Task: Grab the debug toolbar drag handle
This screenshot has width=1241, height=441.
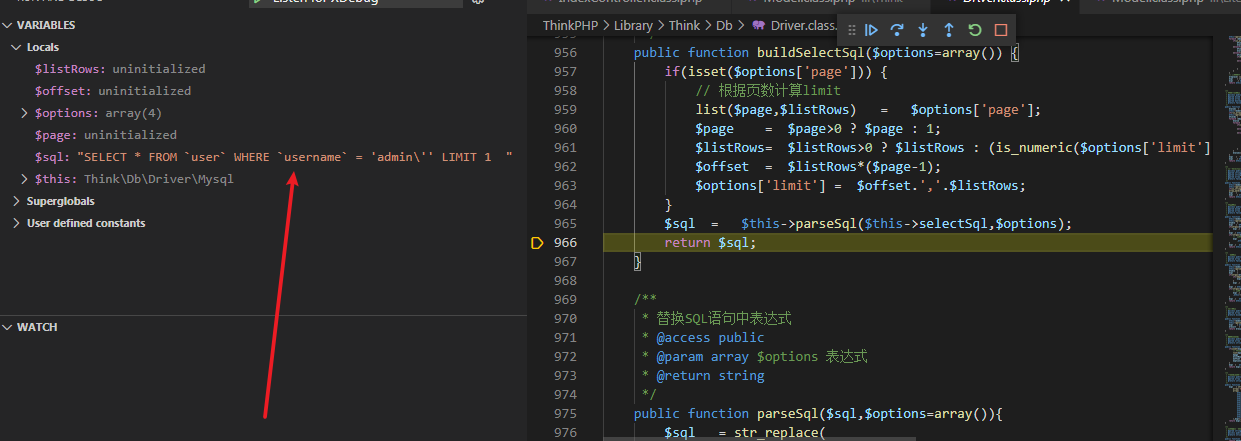Action: pos(852,30)
